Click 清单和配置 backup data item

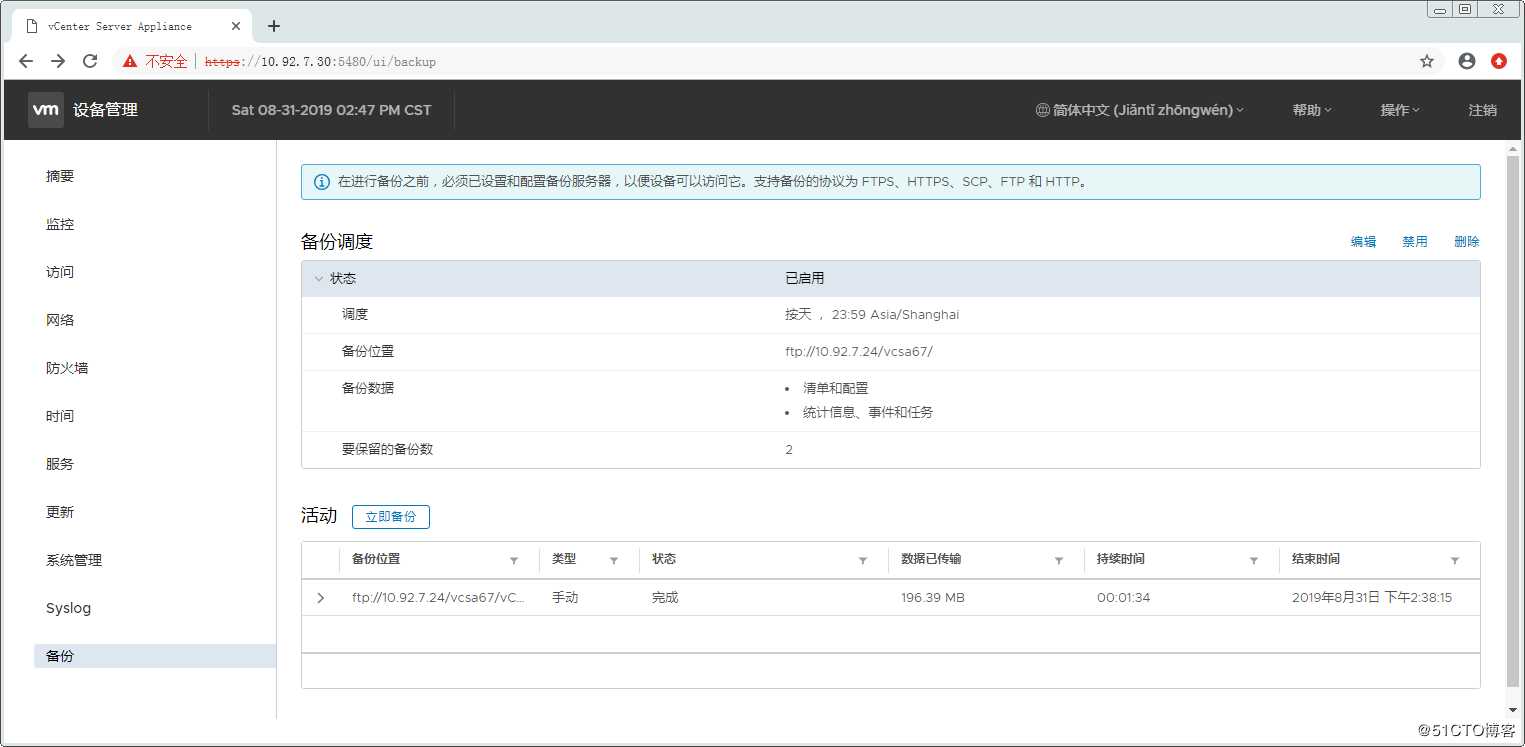[836, 388]
